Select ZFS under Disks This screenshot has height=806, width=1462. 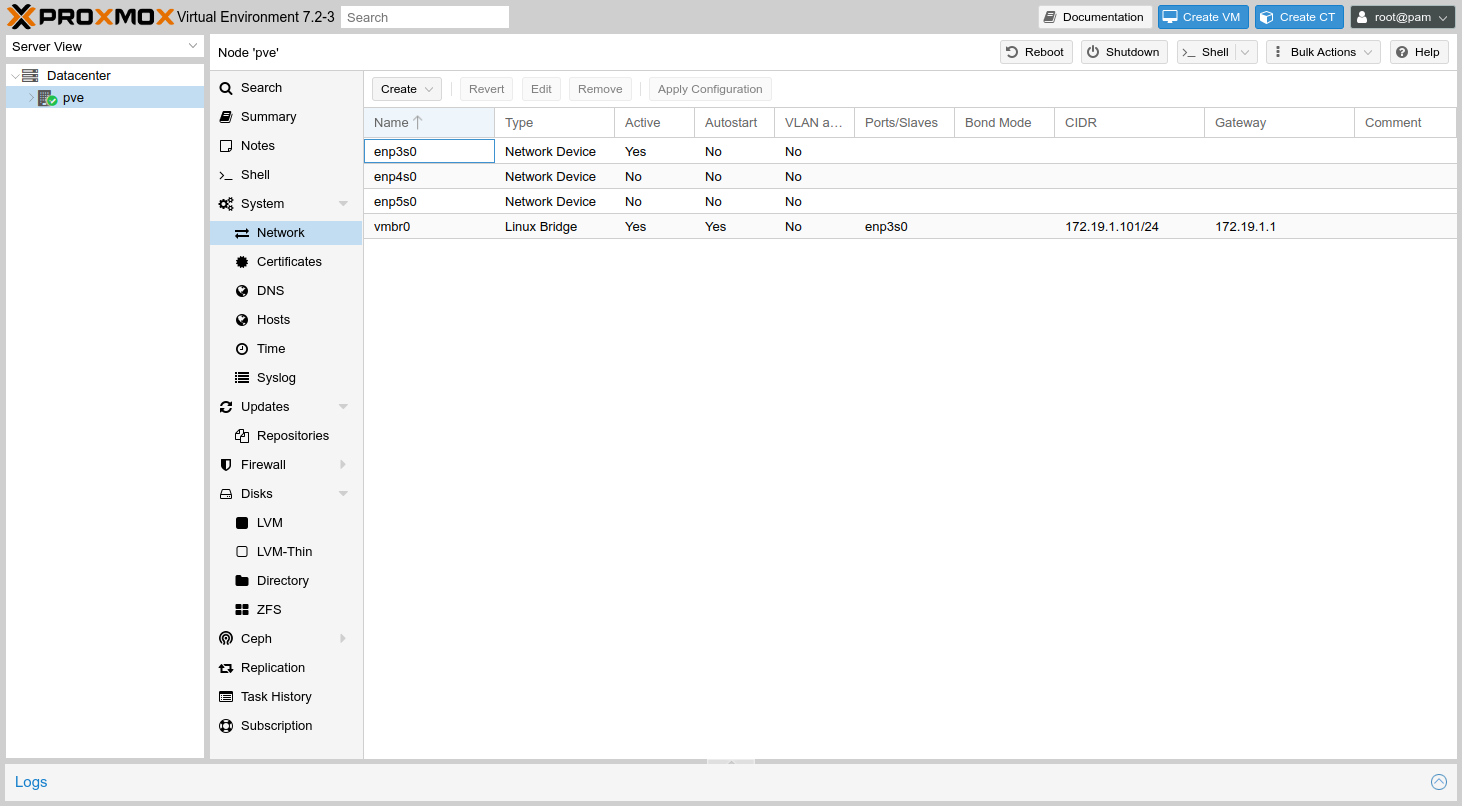point(269,610)
